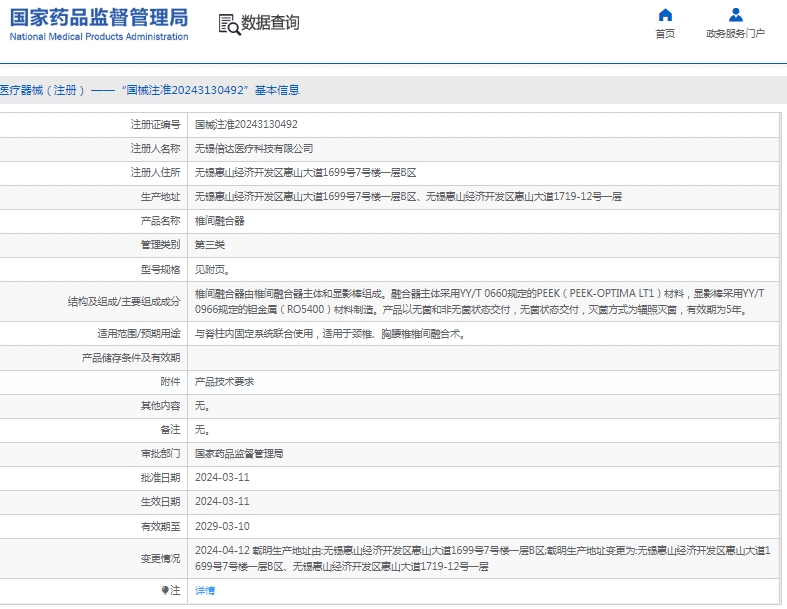This screenshot has height=609, width=787.
Task: Click approval date 2024-03-11 in 批准日期 row
Action: click(x=222, y=478)
